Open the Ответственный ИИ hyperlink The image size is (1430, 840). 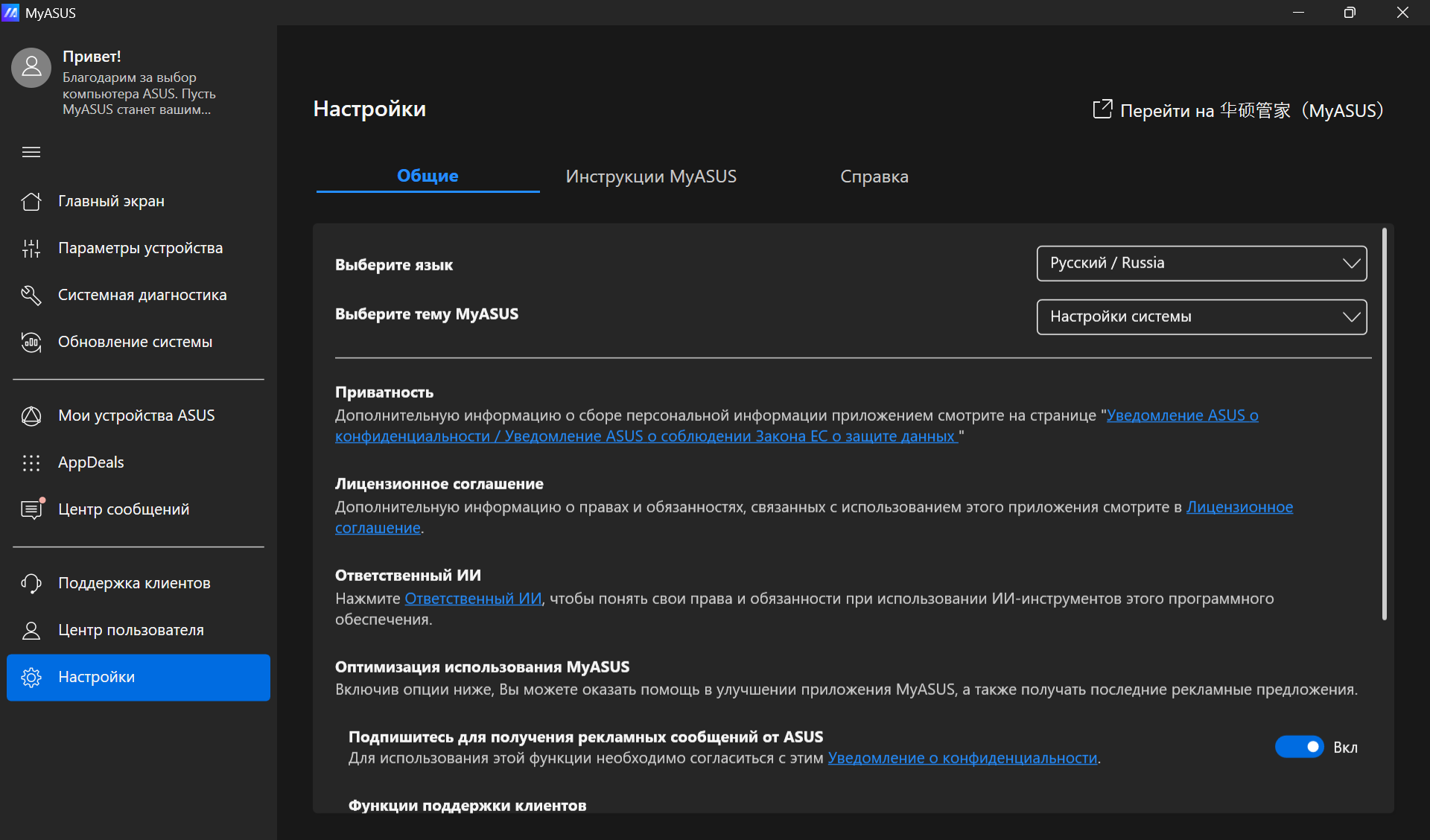point(473,599)
